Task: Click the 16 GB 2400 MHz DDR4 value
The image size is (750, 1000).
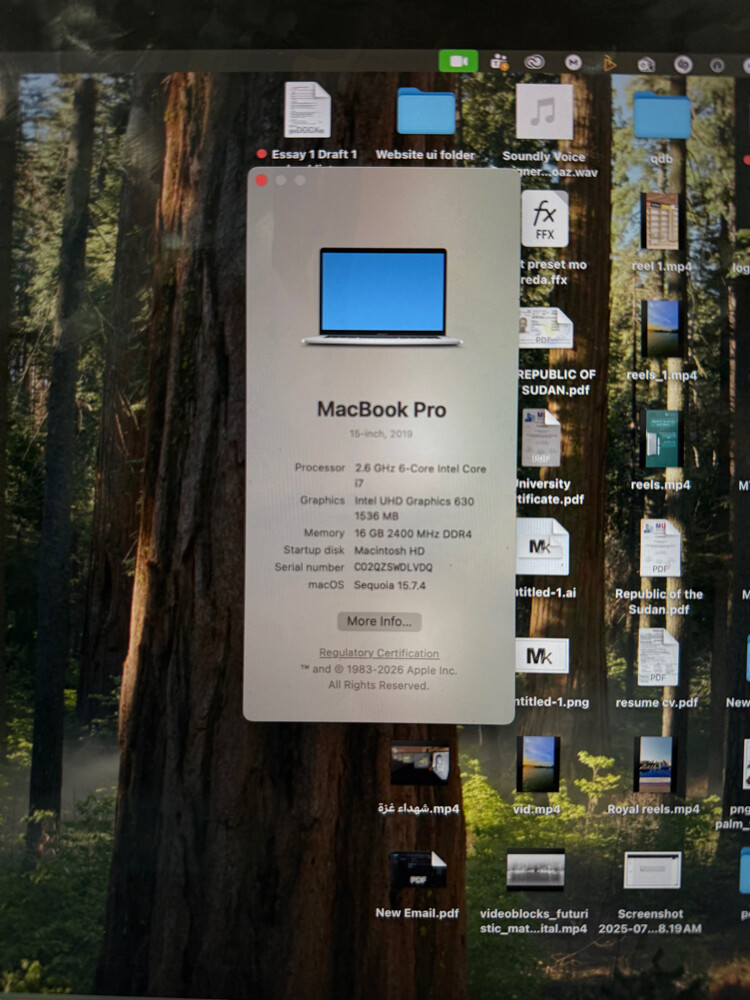Action: [x=413, y=534]
